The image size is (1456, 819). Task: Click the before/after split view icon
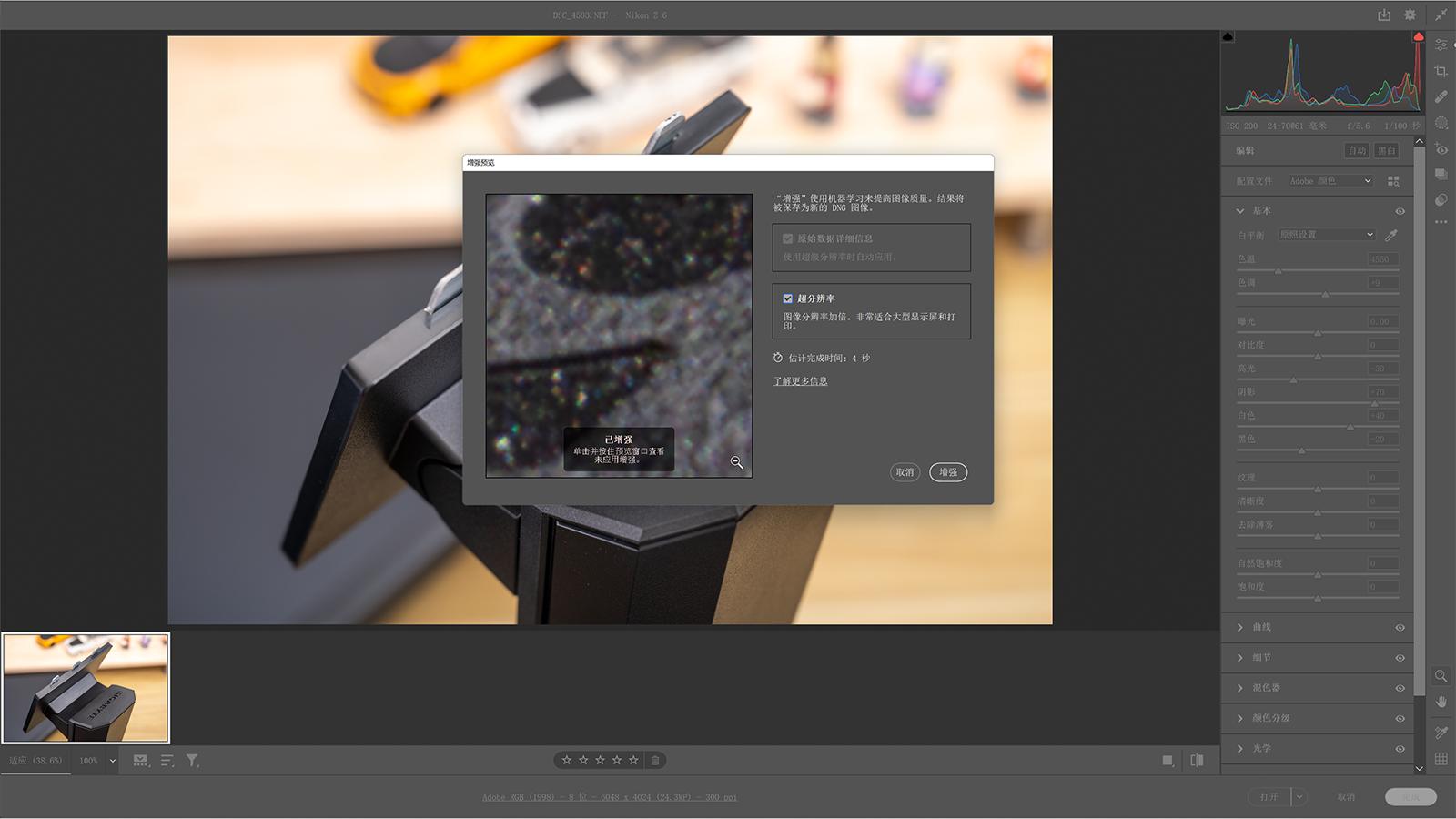pyautogui.click(x=1197, y=760)
